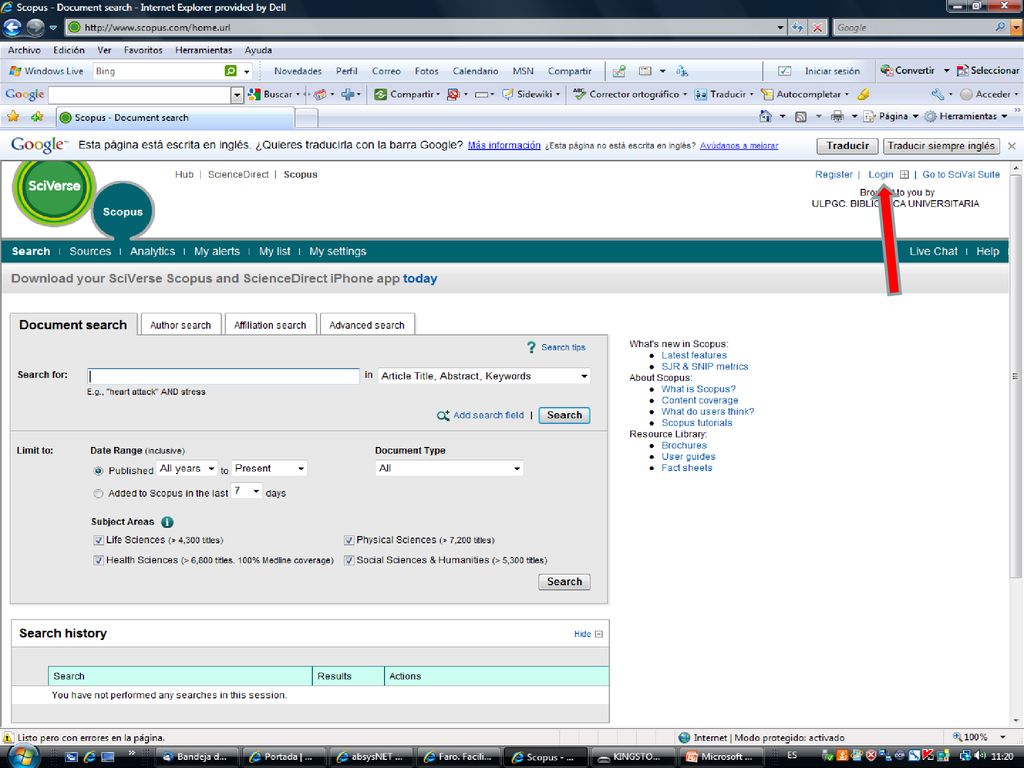Click the Traducir siempre inglés button
This screenshot has width=1024, height=768.
[x=941, y=146]
